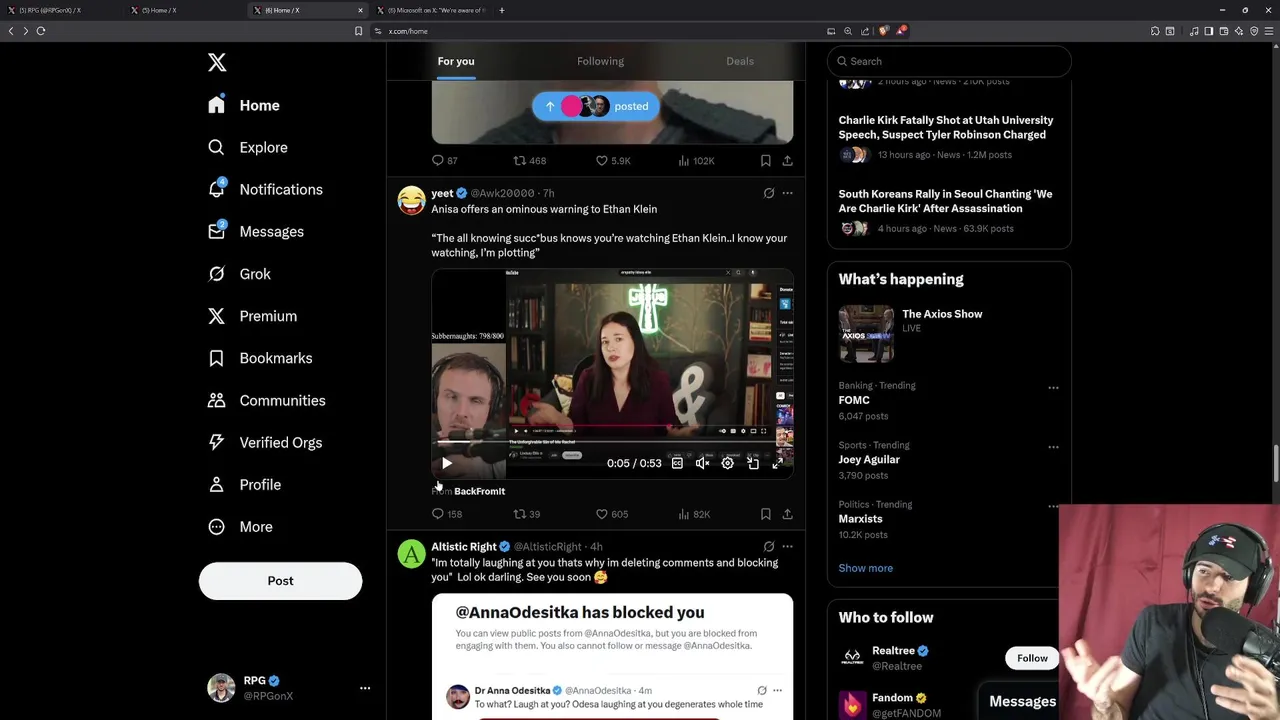Bookmark yeet's post about Ethan Klein
Viewport: 1280px width, 720px height.
pos(765,514)
